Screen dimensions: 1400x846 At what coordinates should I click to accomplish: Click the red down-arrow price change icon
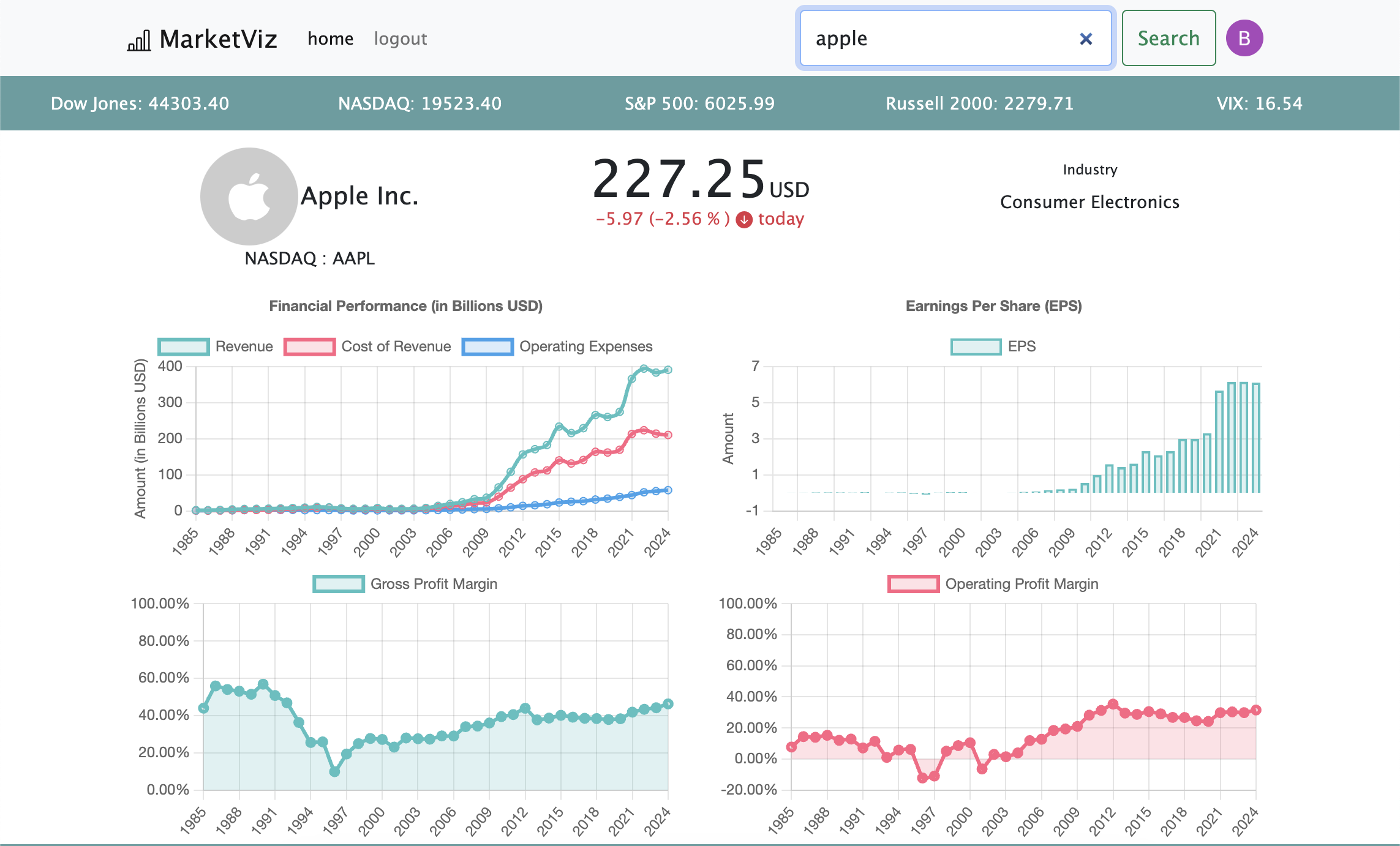pyautogui.click(x=744, y=220)
